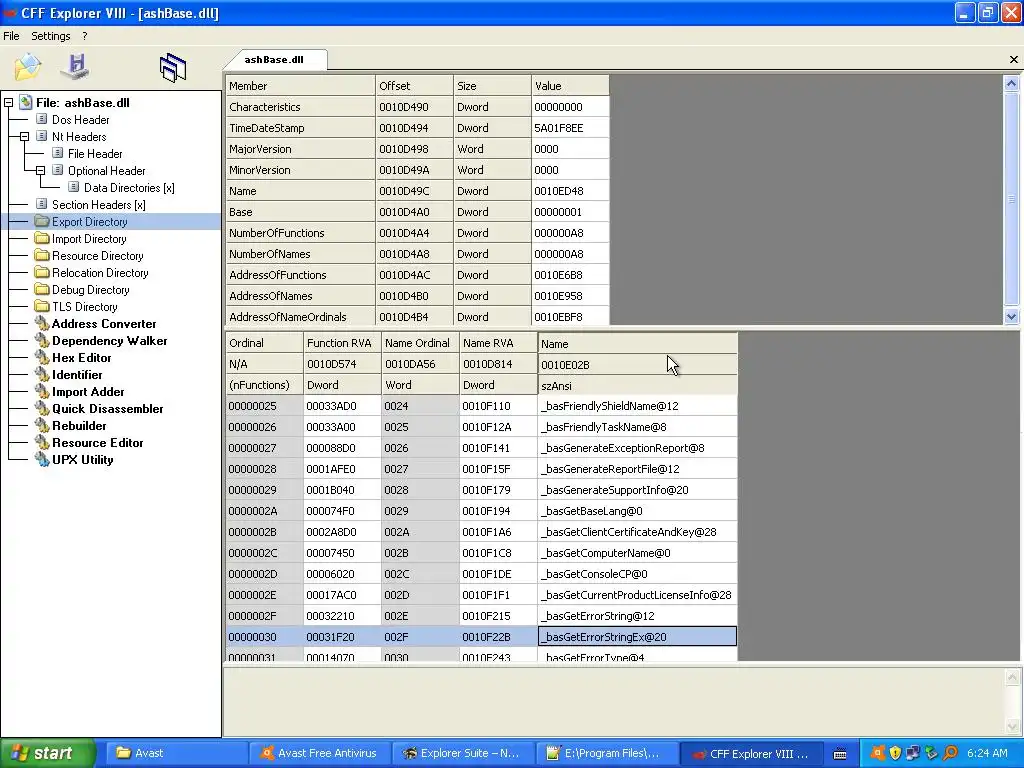Click the AddressOfNames value 0010E958
Viewport: 1024px width, 768px height.
570,296
